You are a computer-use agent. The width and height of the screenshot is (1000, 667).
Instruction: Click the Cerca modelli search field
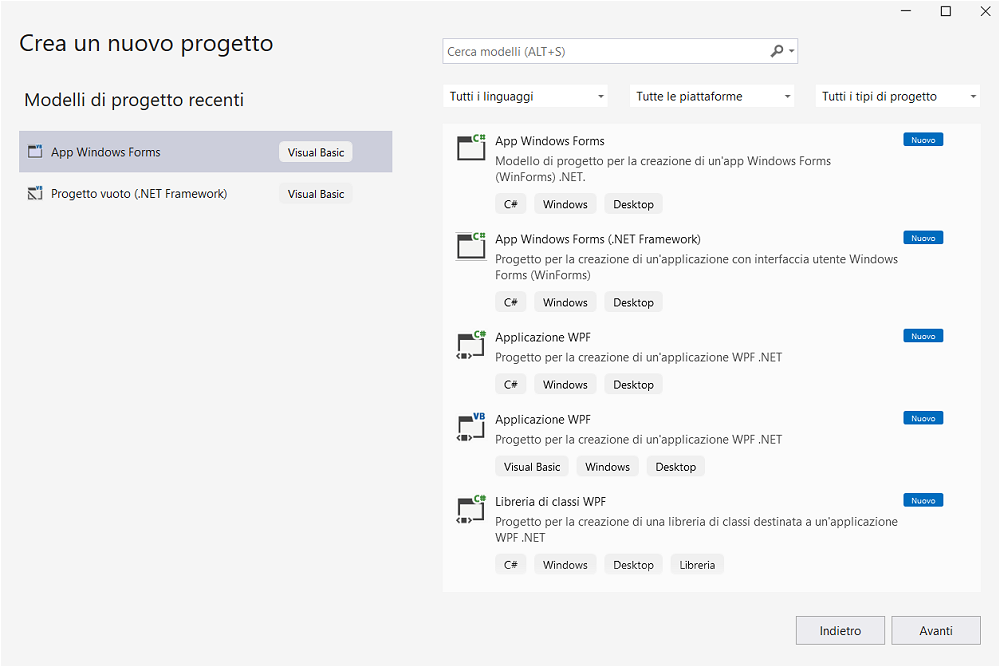(x=620, y=51)
